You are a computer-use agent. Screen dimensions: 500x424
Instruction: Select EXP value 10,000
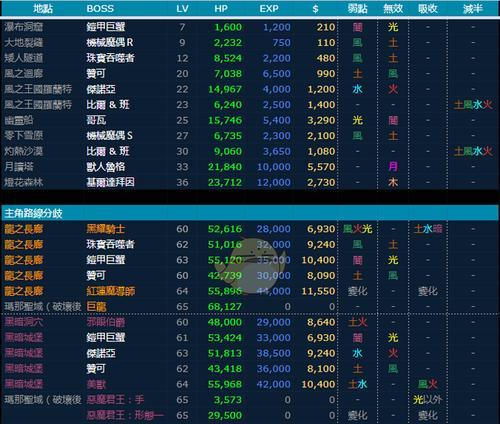point(274,167)
